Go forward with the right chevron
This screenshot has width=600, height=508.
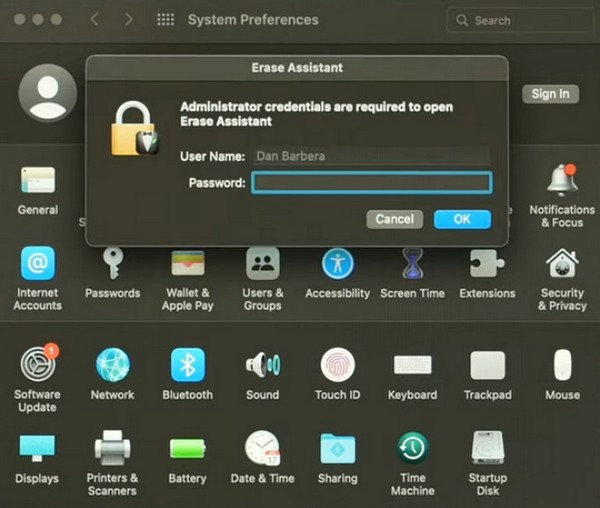(129, 19)
